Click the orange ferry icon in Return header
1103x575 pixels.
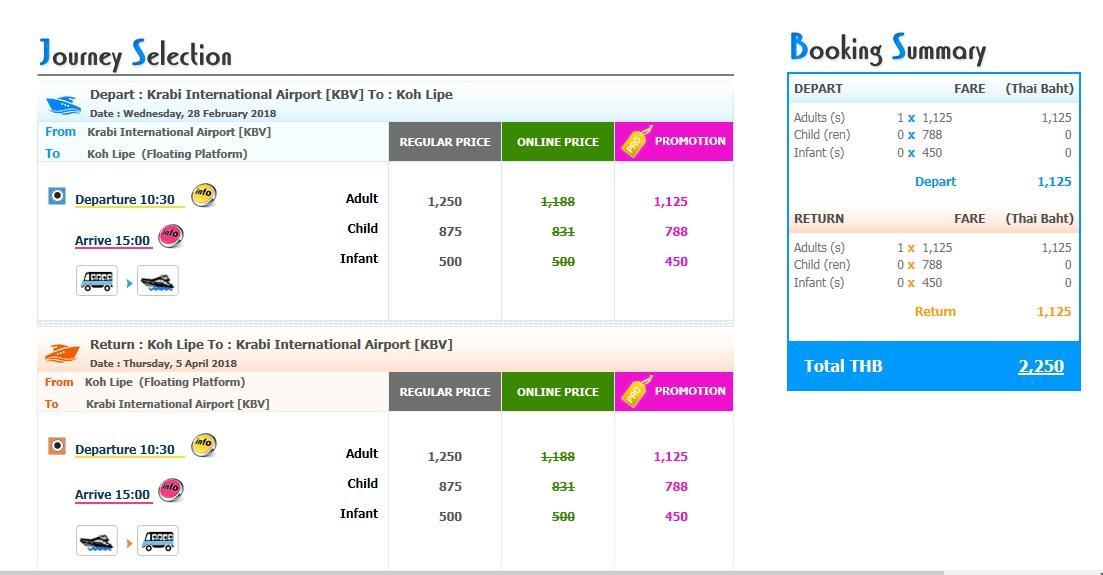pos(62,353)
